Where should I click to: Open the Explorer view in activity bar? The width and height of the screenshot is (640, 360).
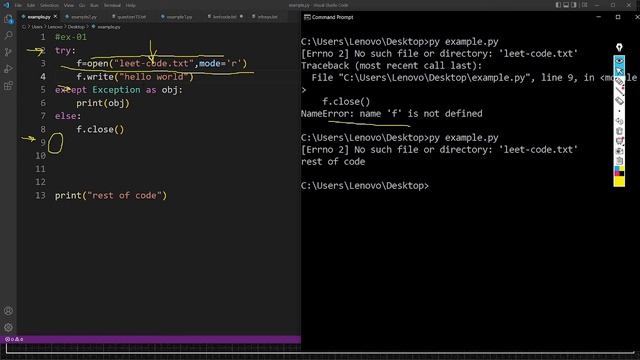8,19
